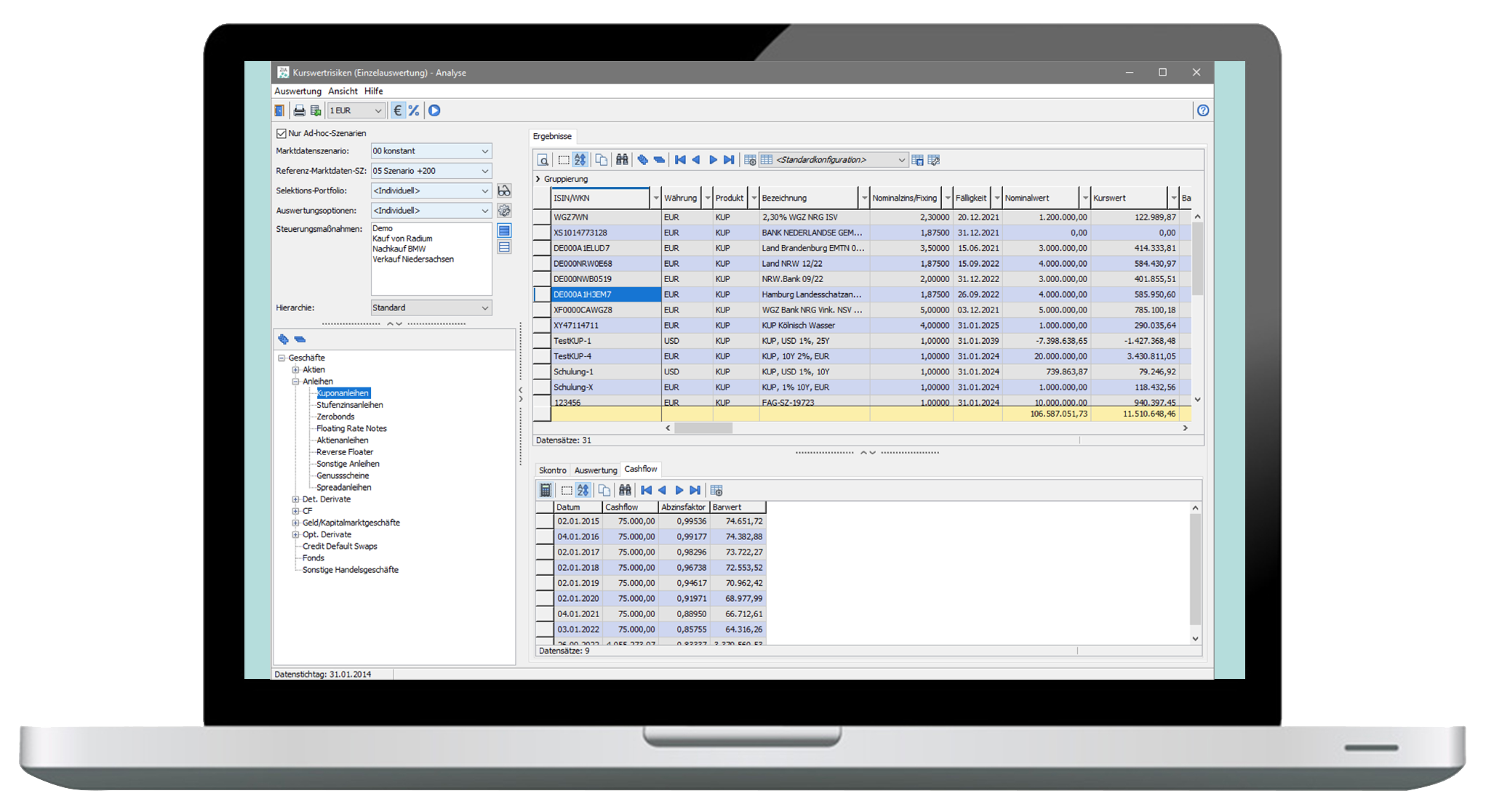Click the blue run analysis play button

(434, 110)
